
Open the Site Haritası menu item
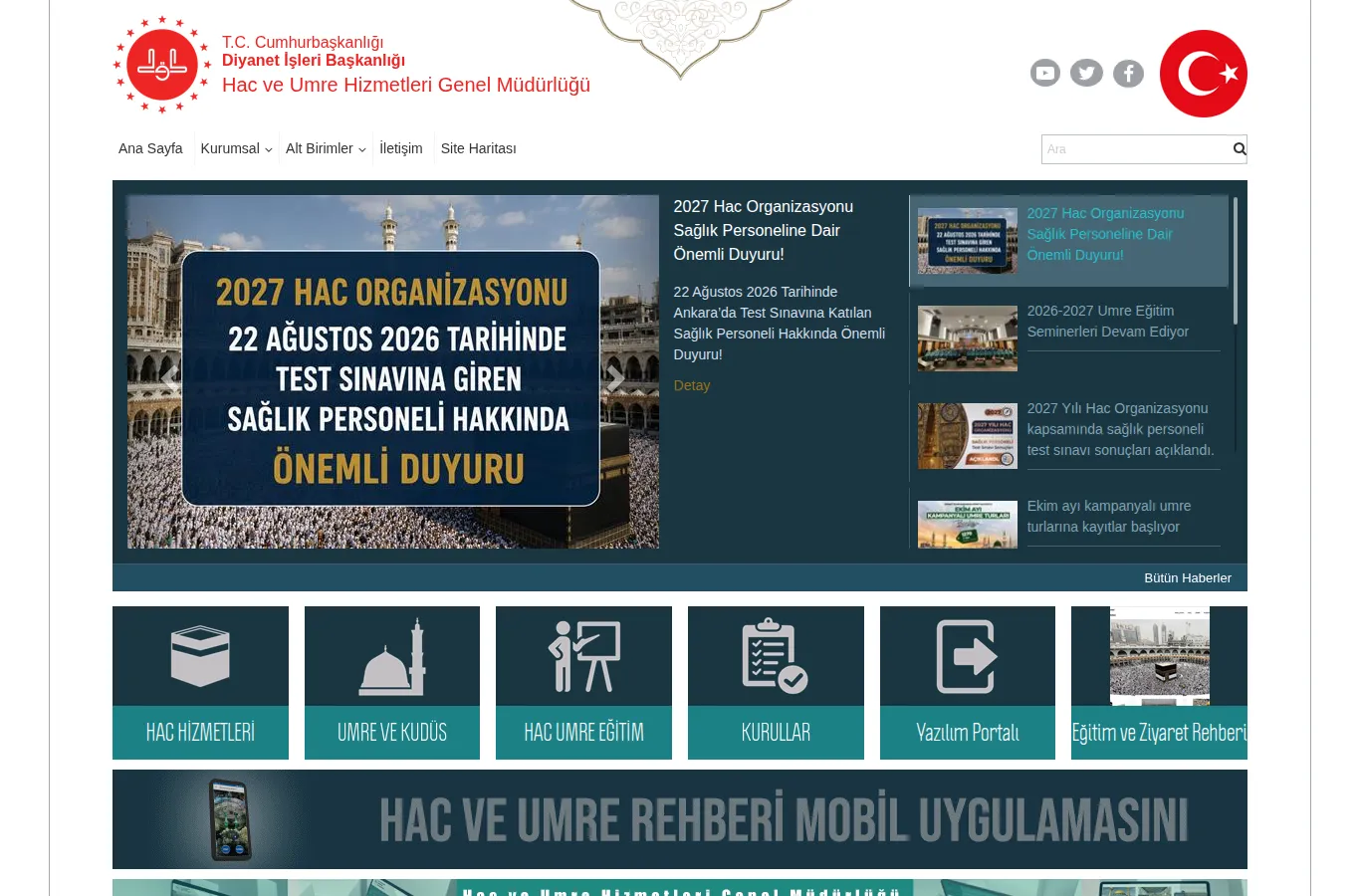479,148
